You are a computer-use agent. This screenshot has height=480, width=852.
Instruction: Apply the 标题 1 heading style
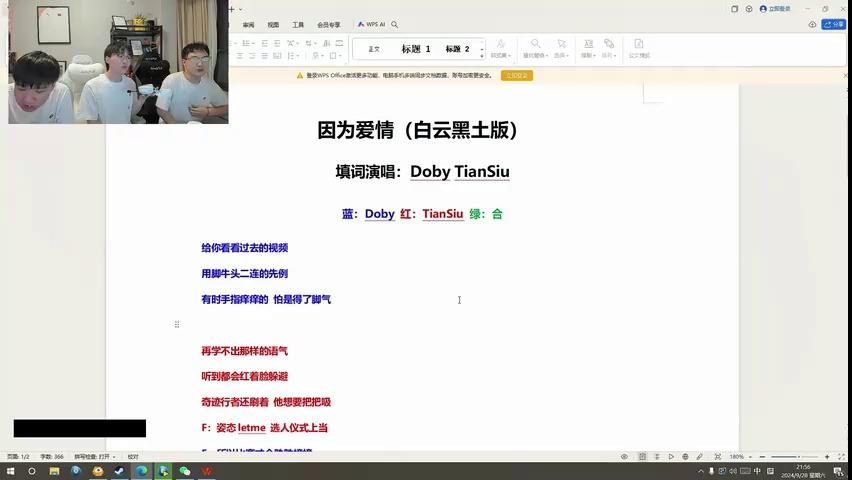[416, 49]
